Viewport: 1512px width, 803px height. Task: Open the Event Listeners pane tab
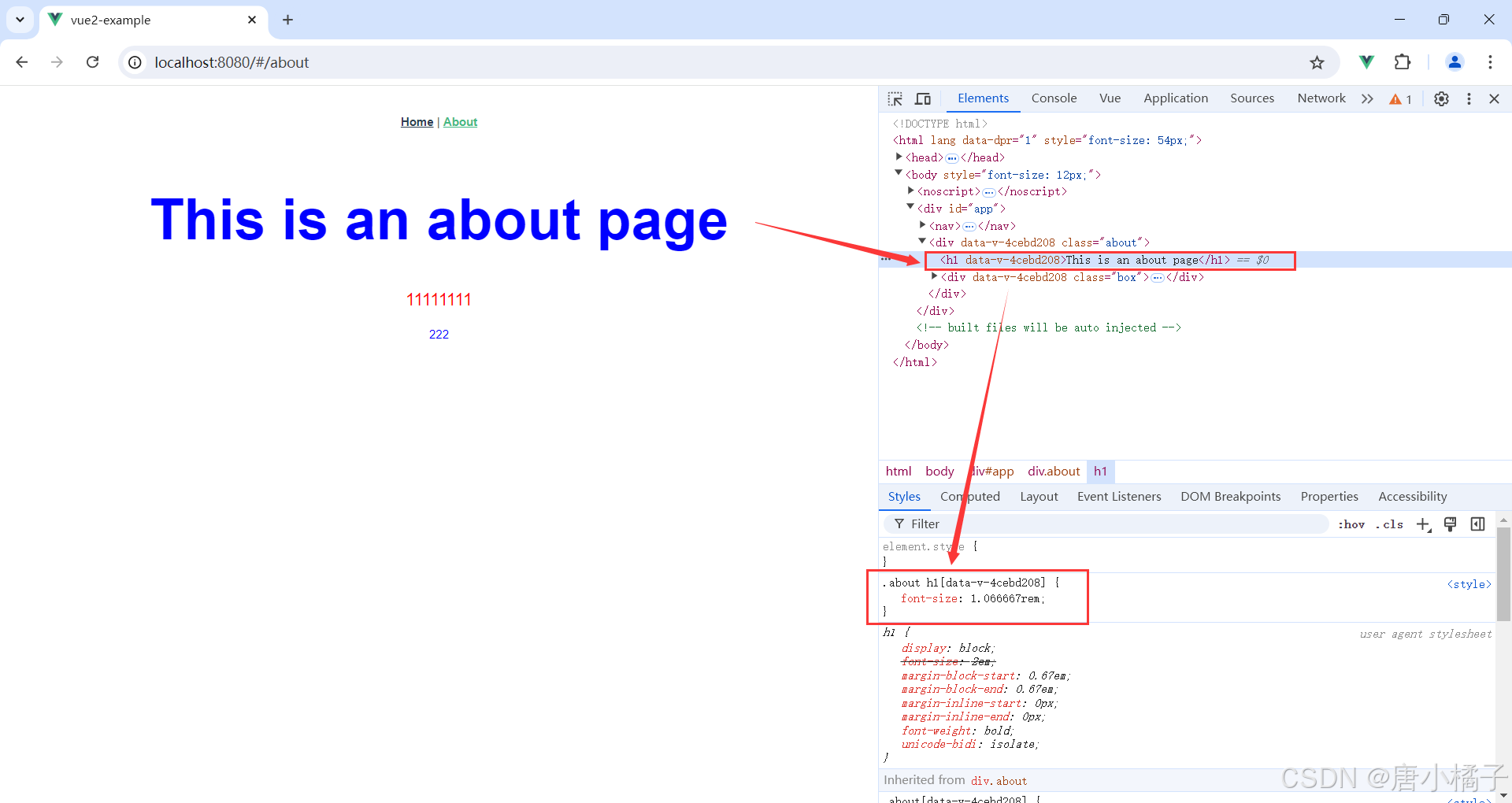point(1119,497)
